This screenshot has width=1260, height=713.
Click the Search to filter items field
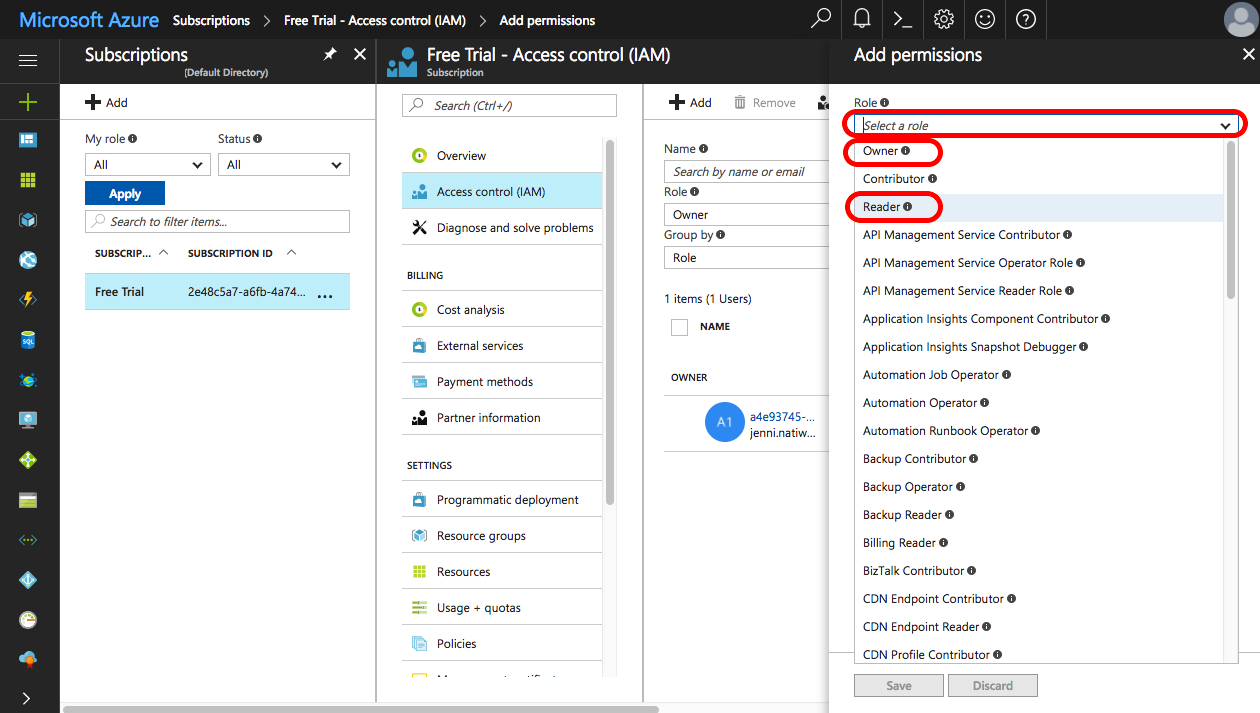(217, 222)
